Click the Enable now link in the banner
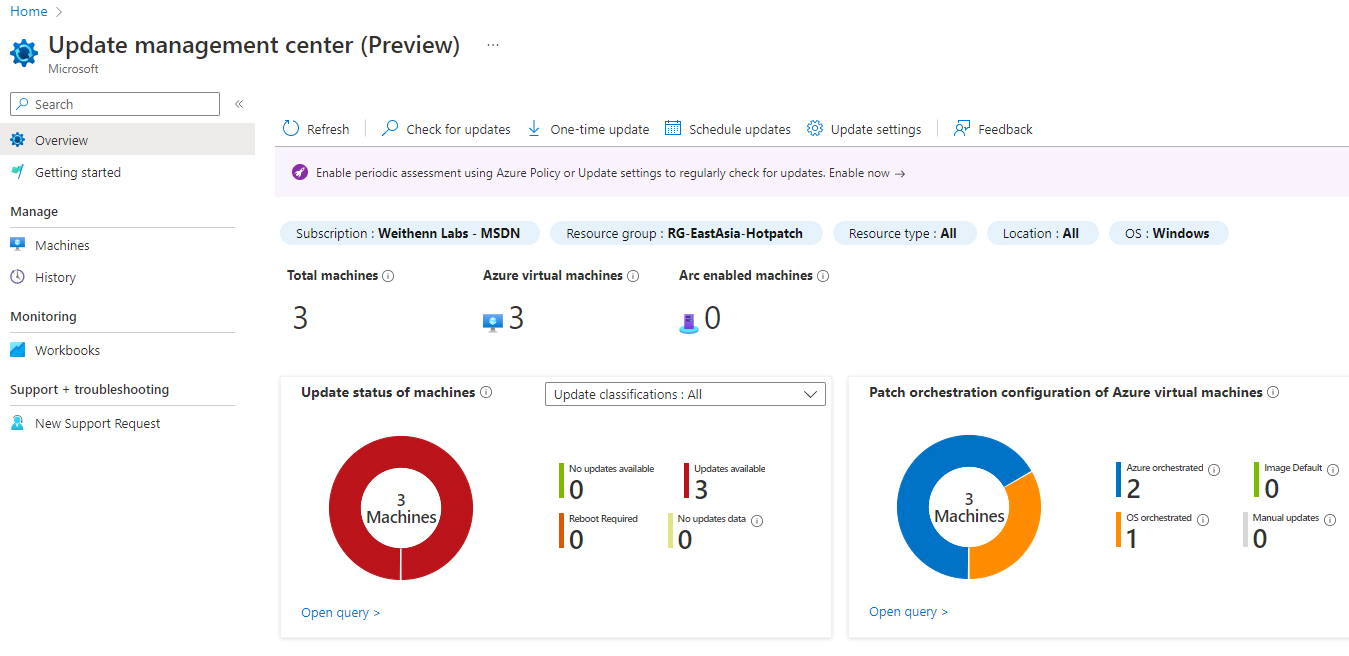This screenshot has width=1349, height=656. 867,173
